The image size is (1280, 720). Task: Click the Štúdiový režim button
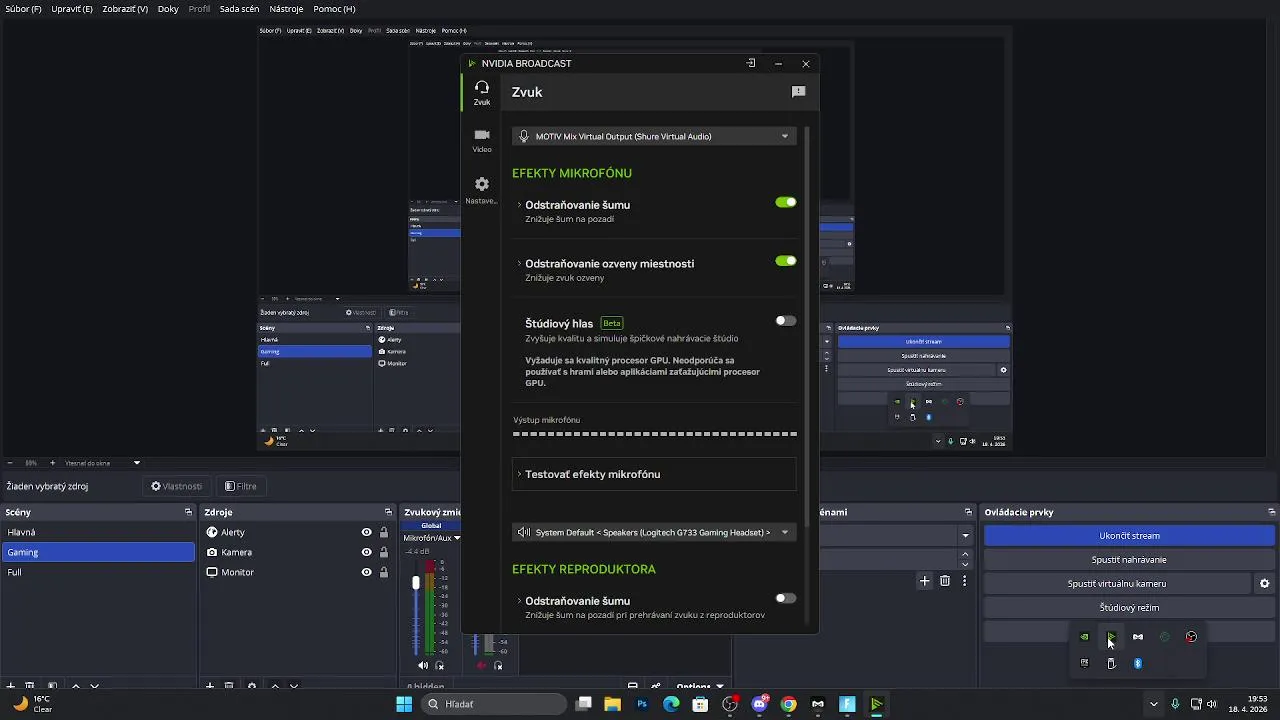pos(1129,608)
